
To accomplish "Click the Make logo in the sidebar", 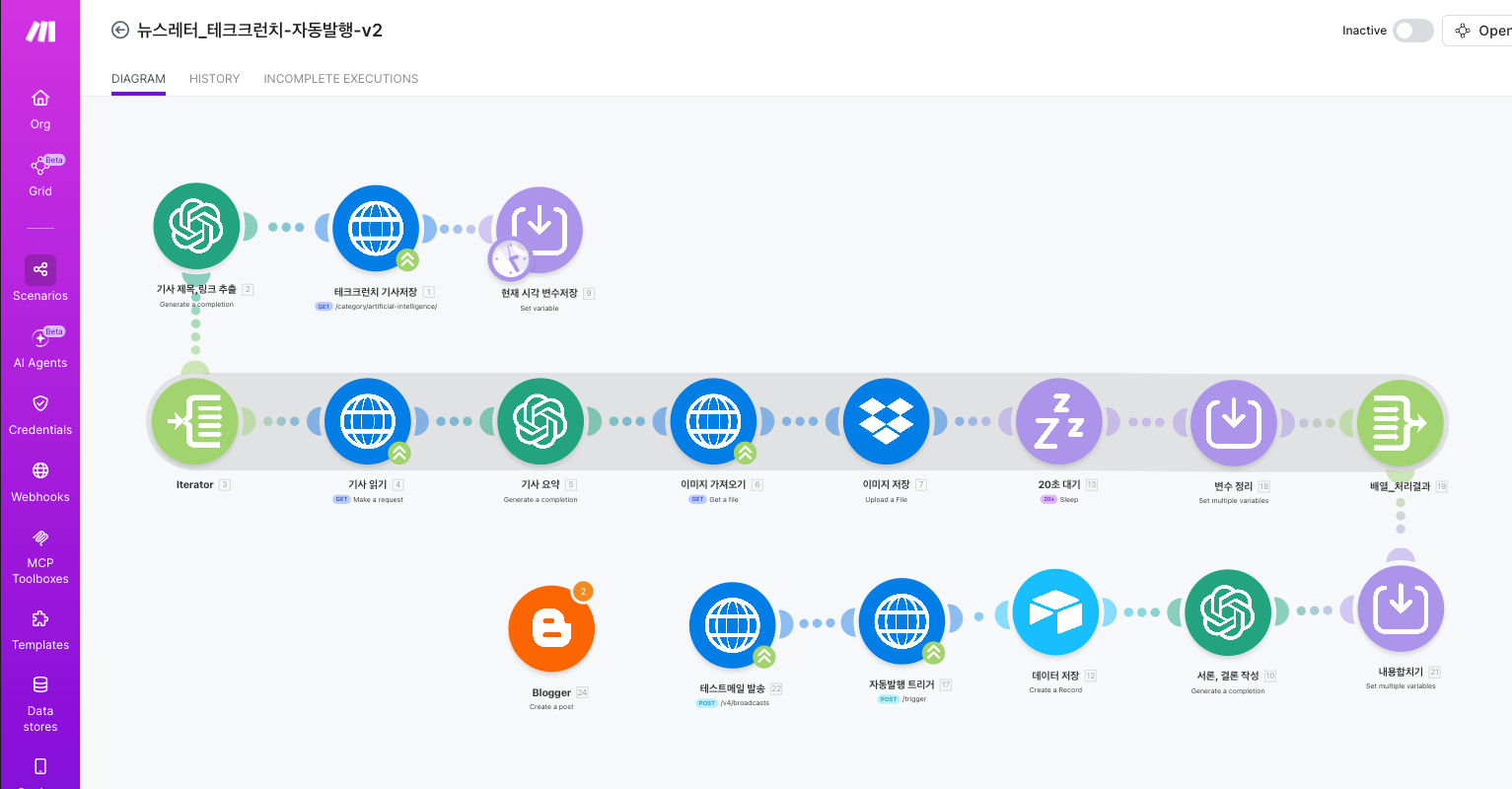I will 40,32.
